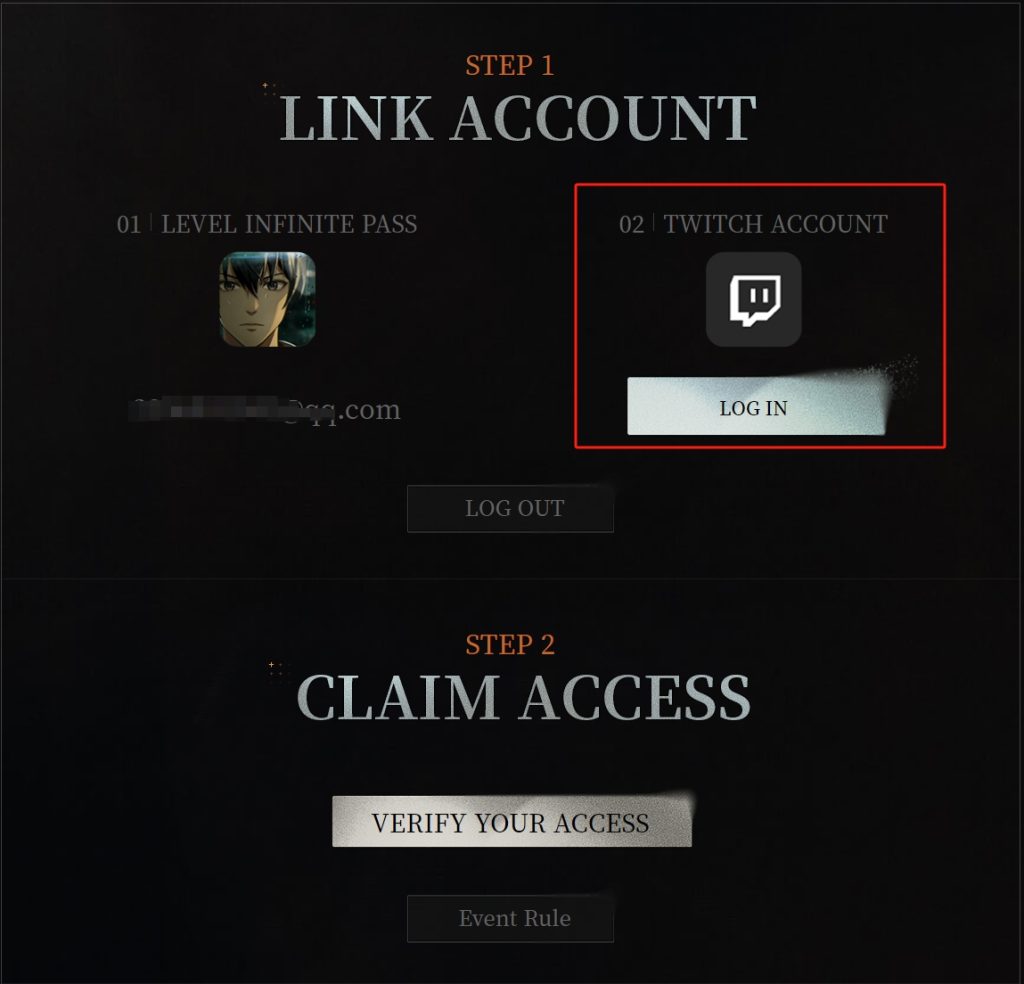1024x984 pixels.
Task: Select the Level Infinite Pass avatar image
Action: [268, 299]
